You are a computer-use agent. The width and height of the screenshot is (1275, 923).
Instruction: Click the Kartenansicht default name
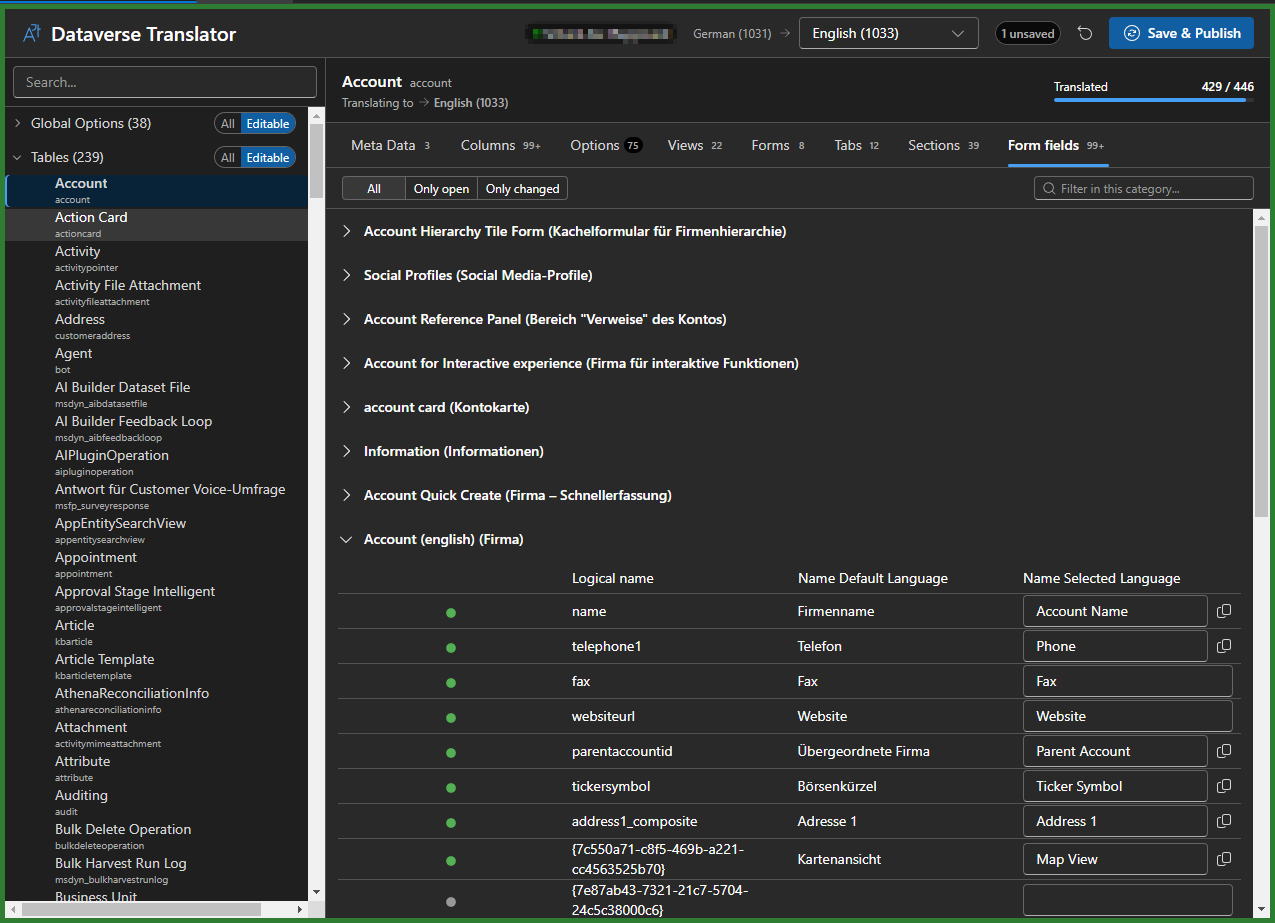click(839, 859)
